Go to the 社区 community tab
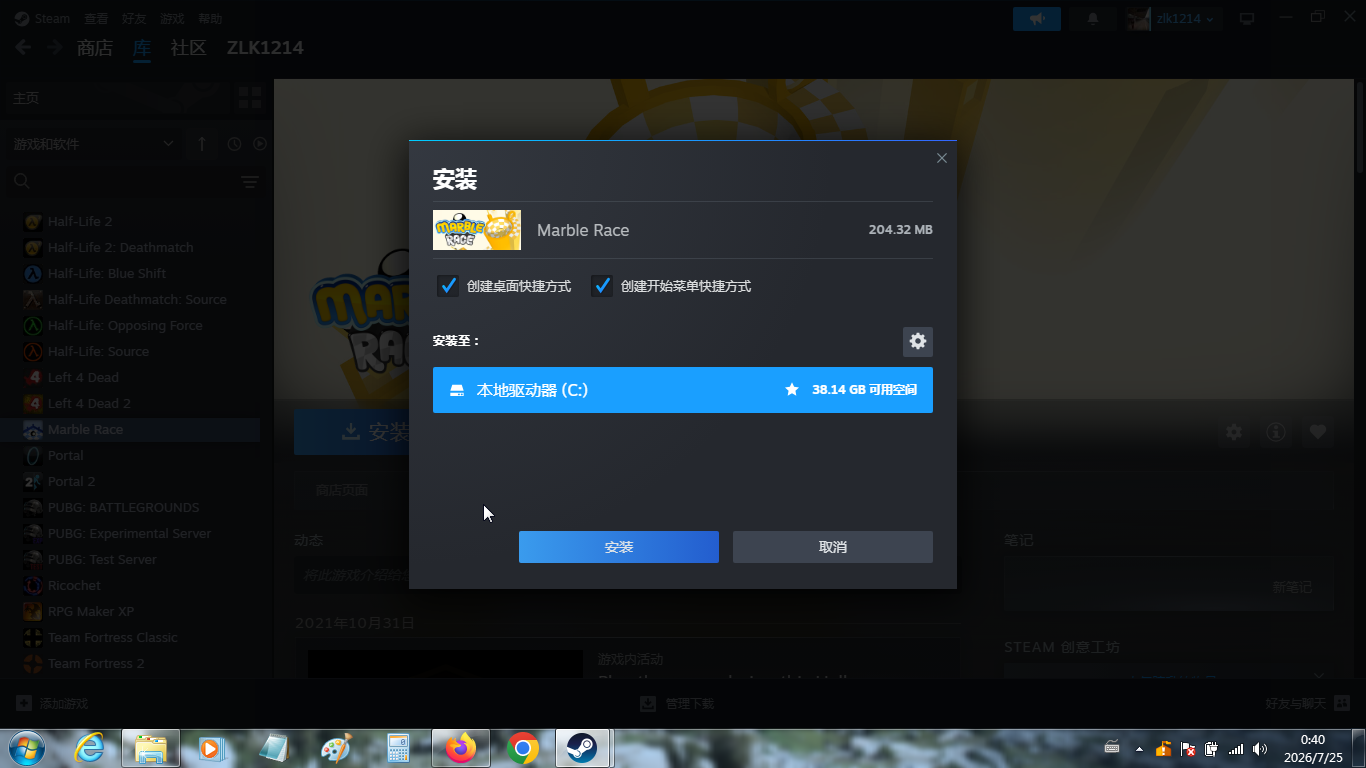This screenshot has width=1366, height=768. (x=188, y=48)
